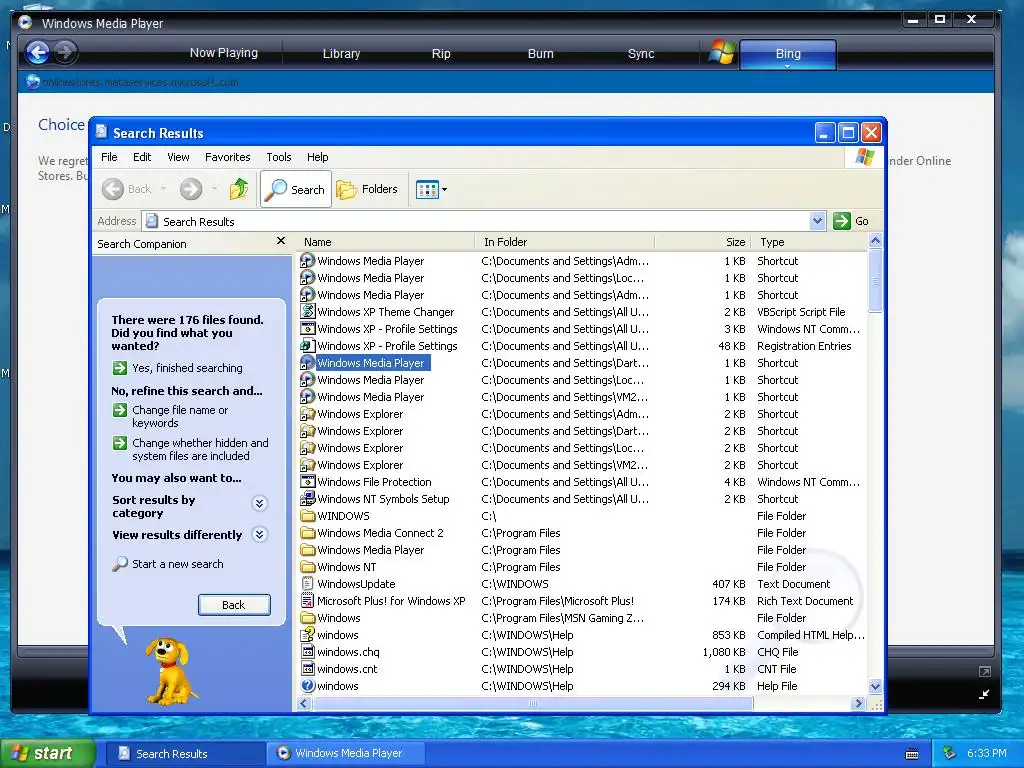The height and width of the screenshot is (768, 1024).
Task: Click the Back button in Search Companion
Action: (234, 605)
